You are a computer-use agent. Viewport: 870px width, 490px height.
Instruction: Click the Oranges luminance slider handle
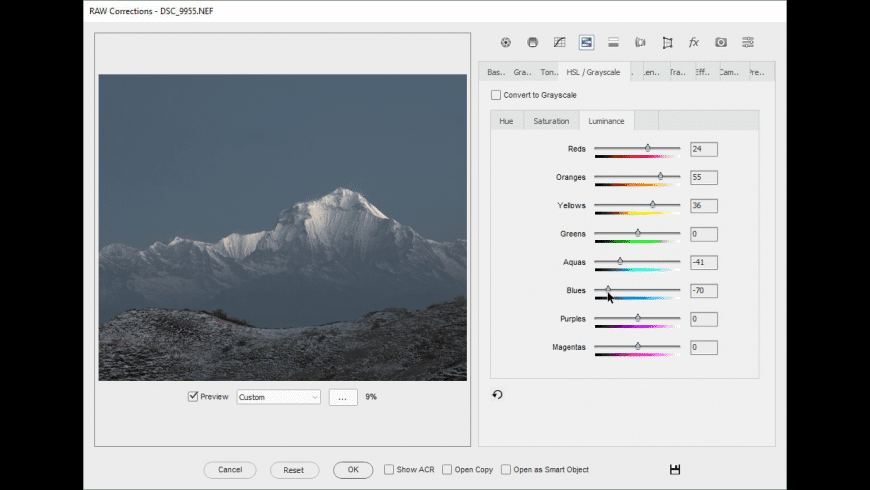[660, 176]
